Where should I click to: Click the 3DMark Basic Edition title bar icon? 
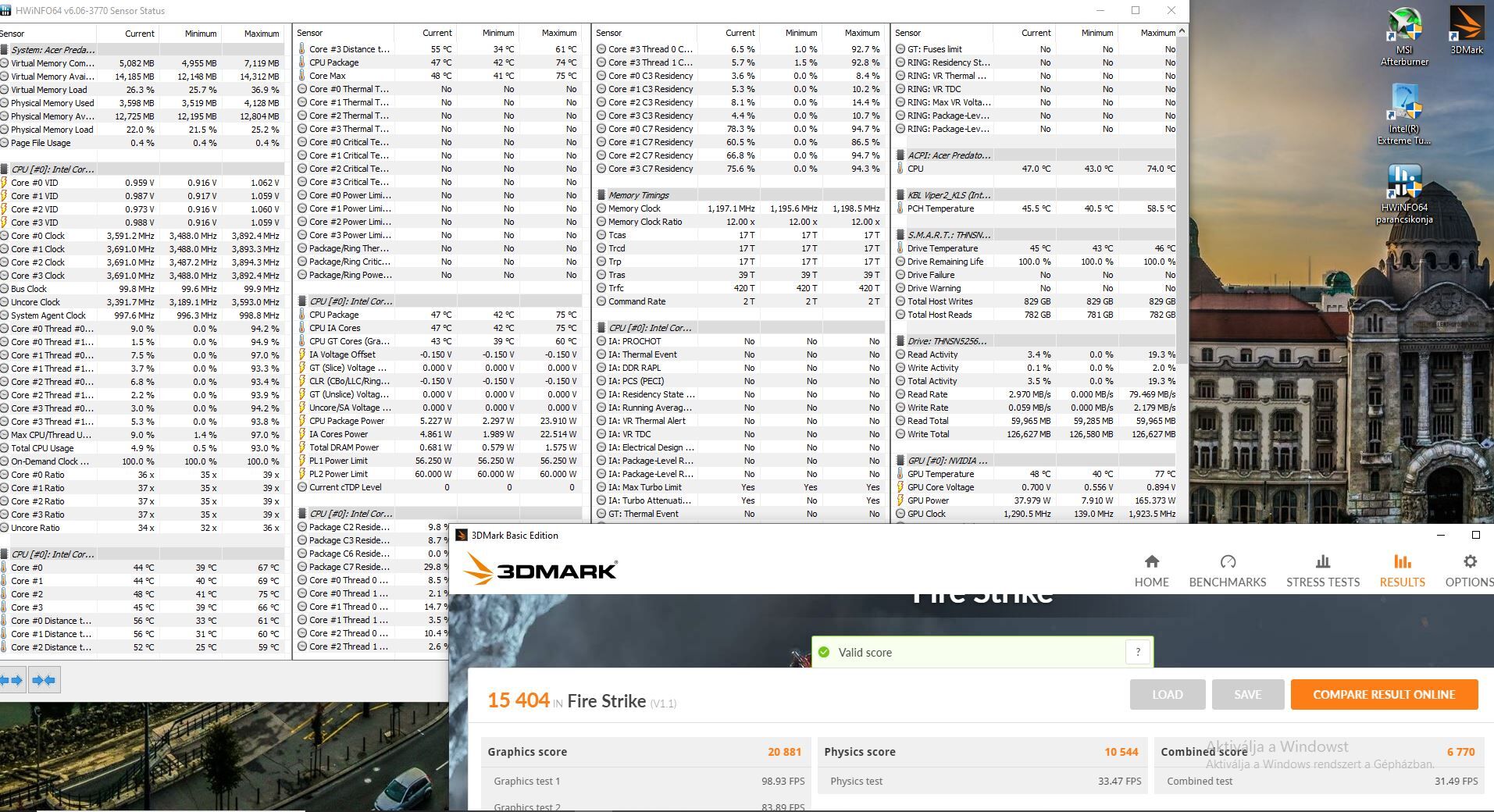click(x=462, y=535)
